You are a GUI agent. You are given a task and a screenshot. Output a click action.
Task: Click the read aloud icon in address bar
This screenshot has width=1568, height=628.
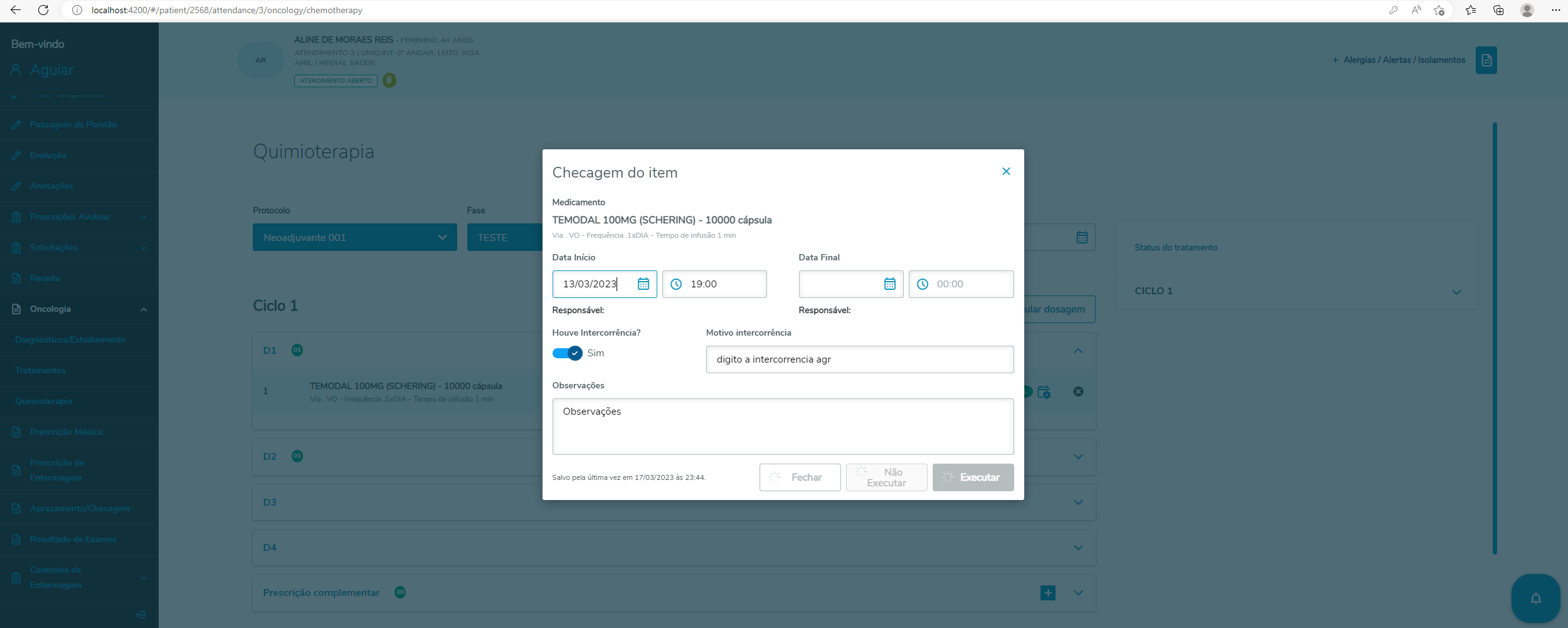1416,10
